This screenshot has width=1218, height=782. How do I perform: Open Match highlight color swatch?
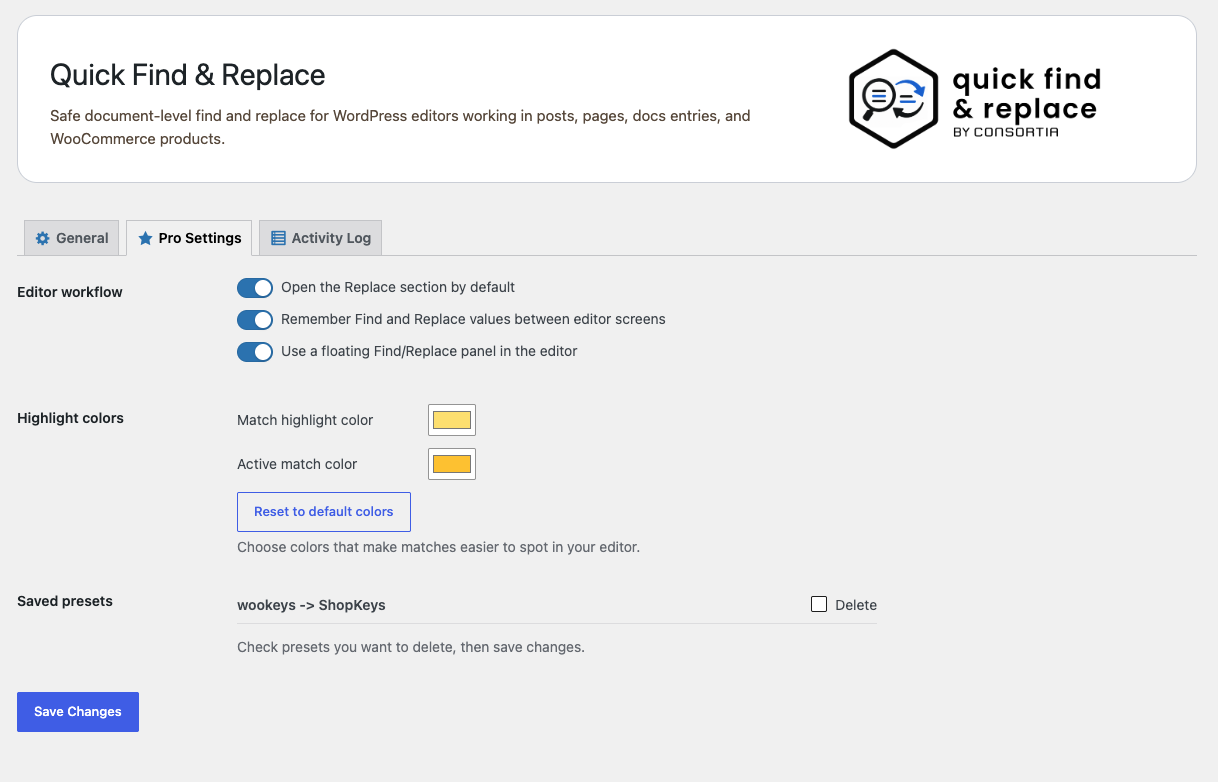pyautogui.click(x=452, y=420)
